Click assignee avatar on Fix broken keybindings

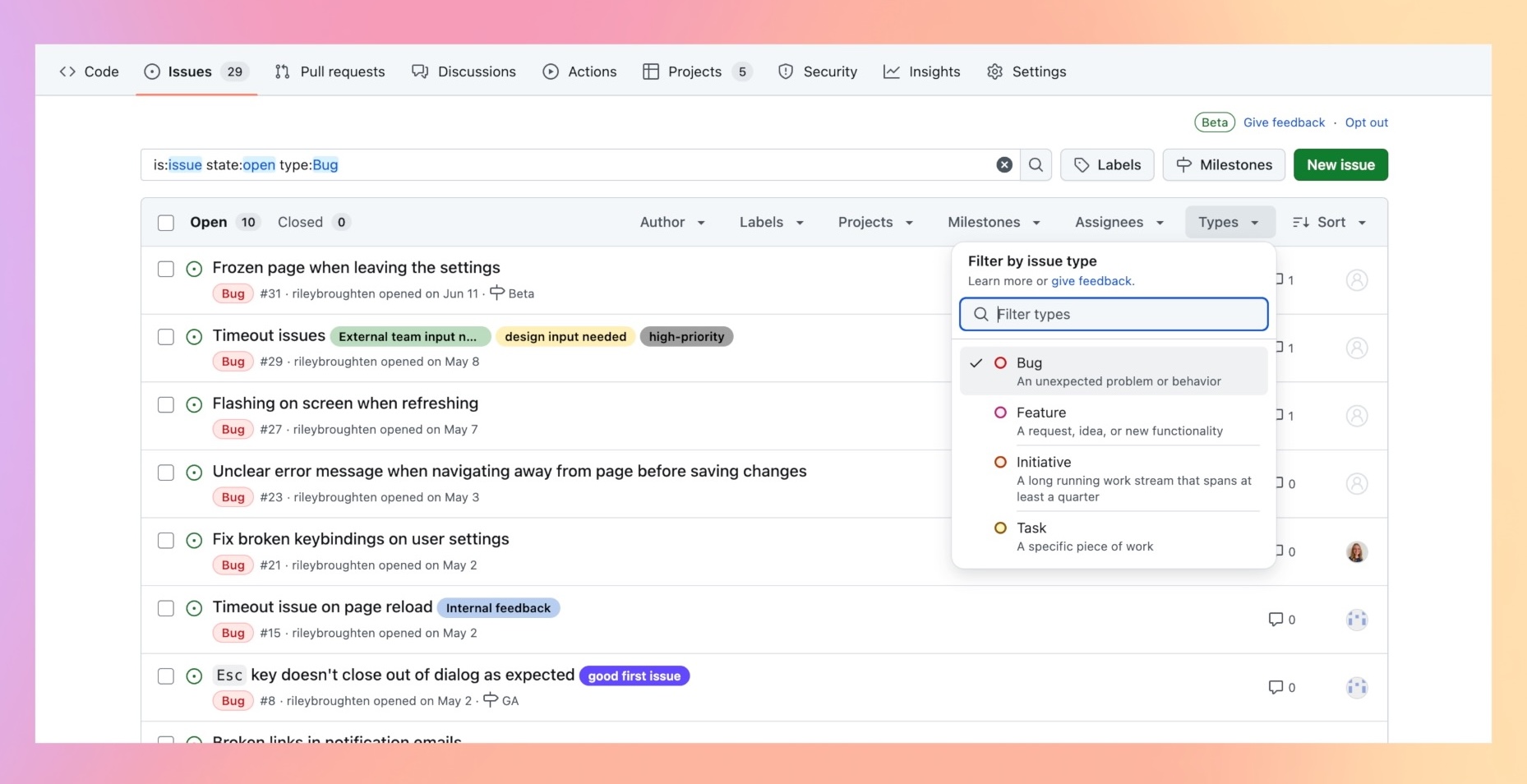pos(1356,552)
